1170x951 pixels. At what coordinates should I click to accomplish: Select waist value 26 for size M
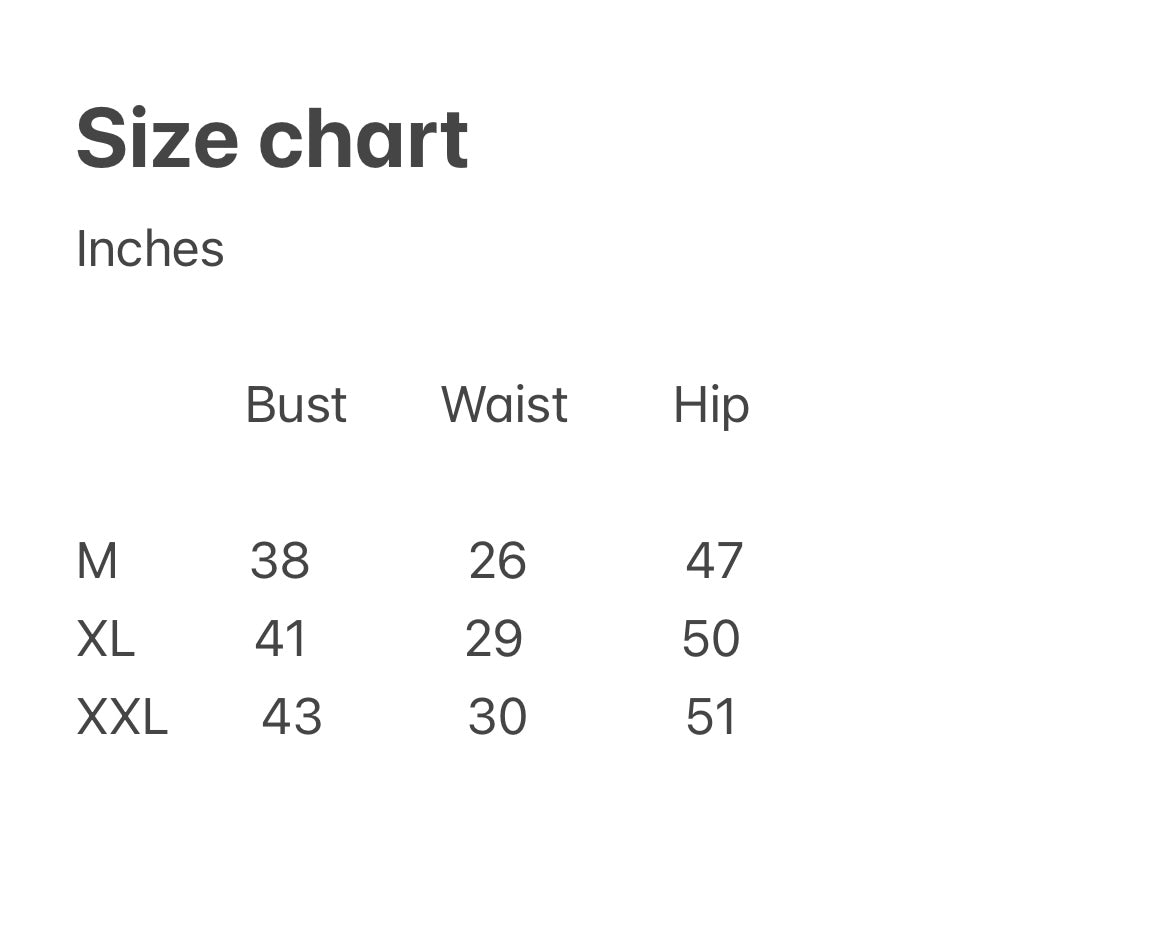[497, 561]
